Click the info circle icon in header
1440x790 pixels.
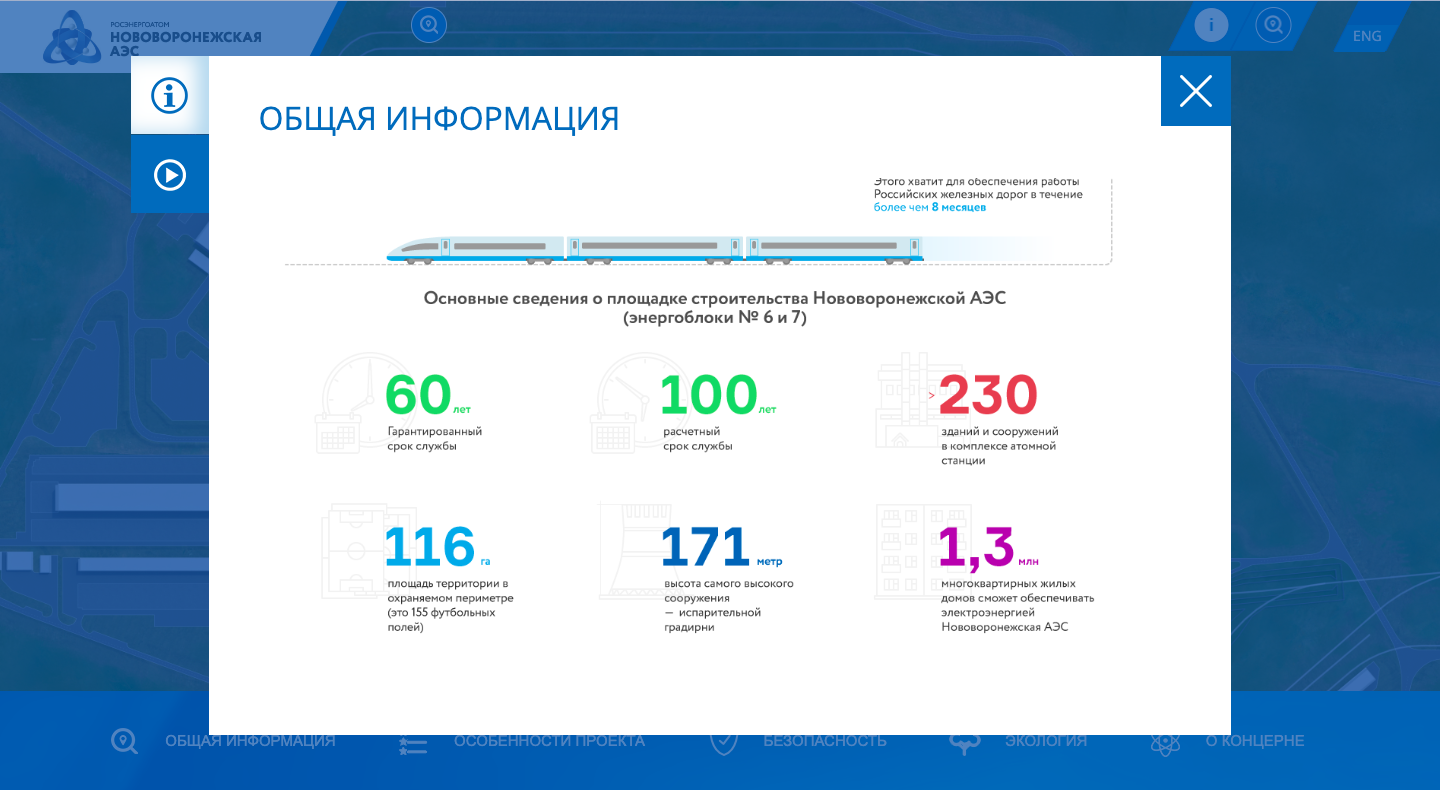(x=1211, y=25)
